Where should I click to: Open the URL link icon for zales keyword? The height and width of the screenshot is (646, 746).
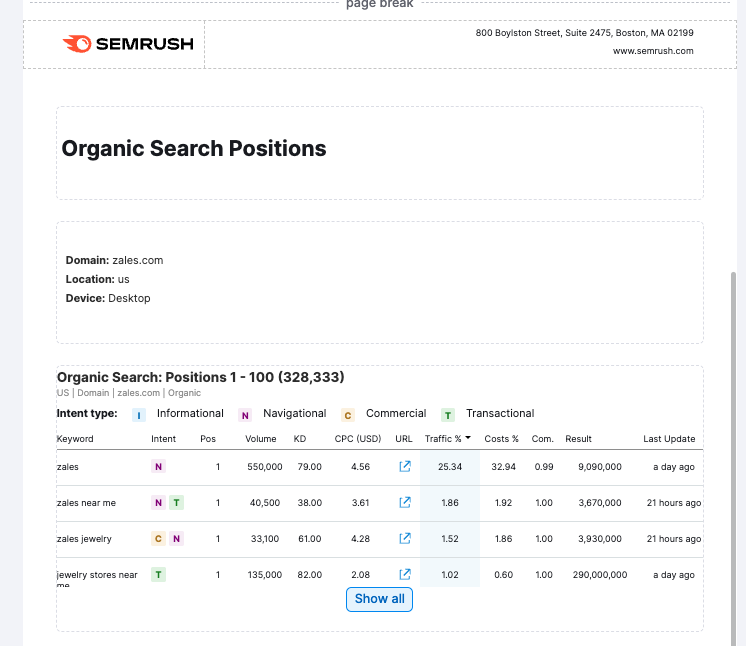405,467
